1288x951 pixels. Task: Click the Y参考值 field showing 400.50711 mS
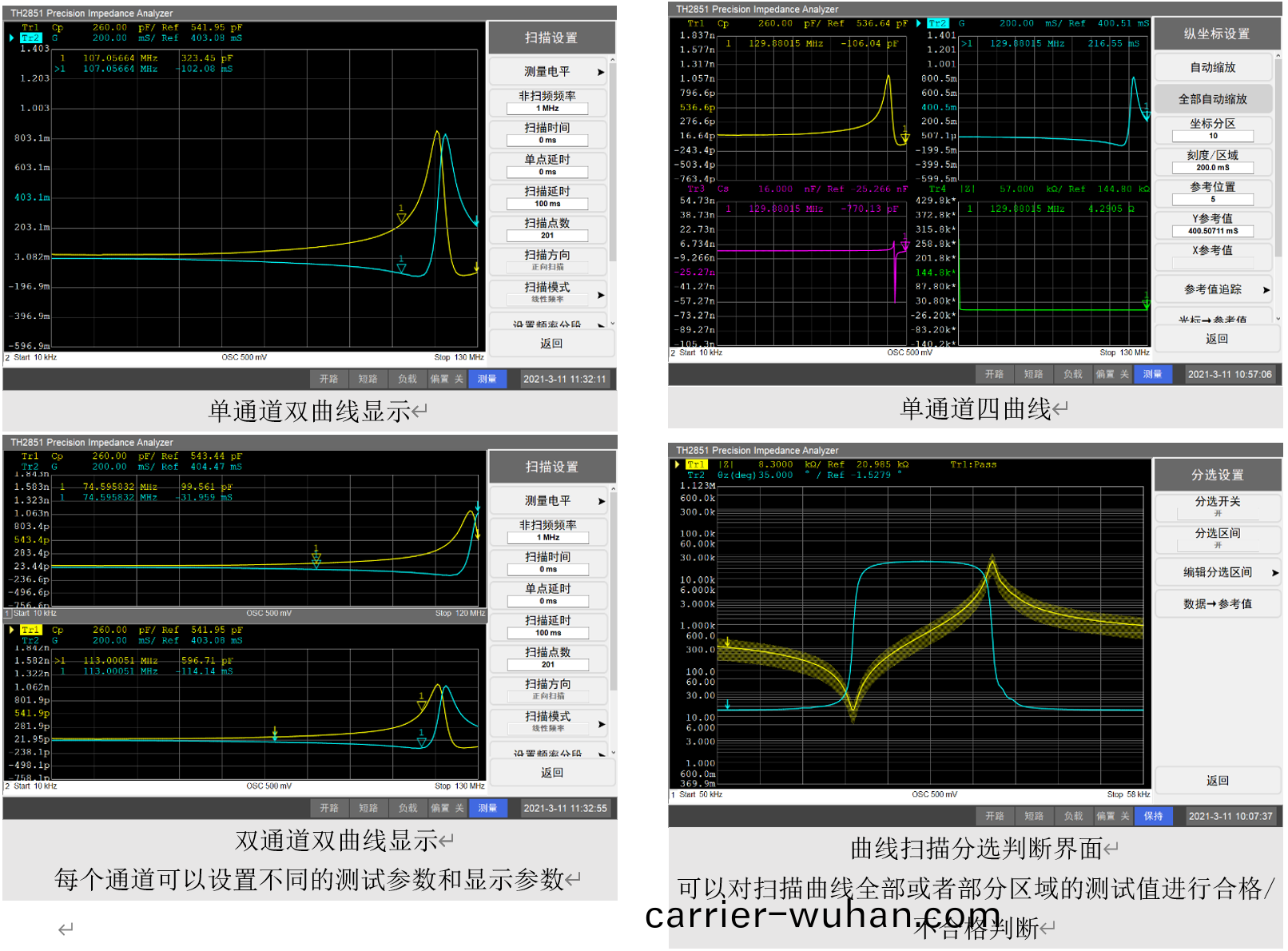pos(1212,231)
